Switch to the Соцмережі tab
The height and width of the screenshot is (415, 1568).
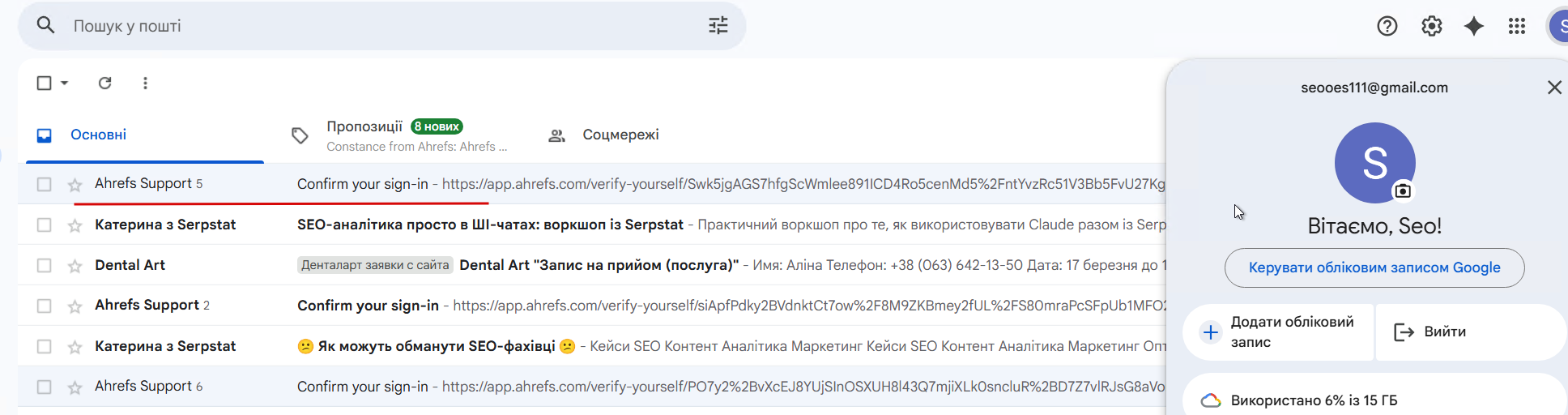click(x=620, y=135)
